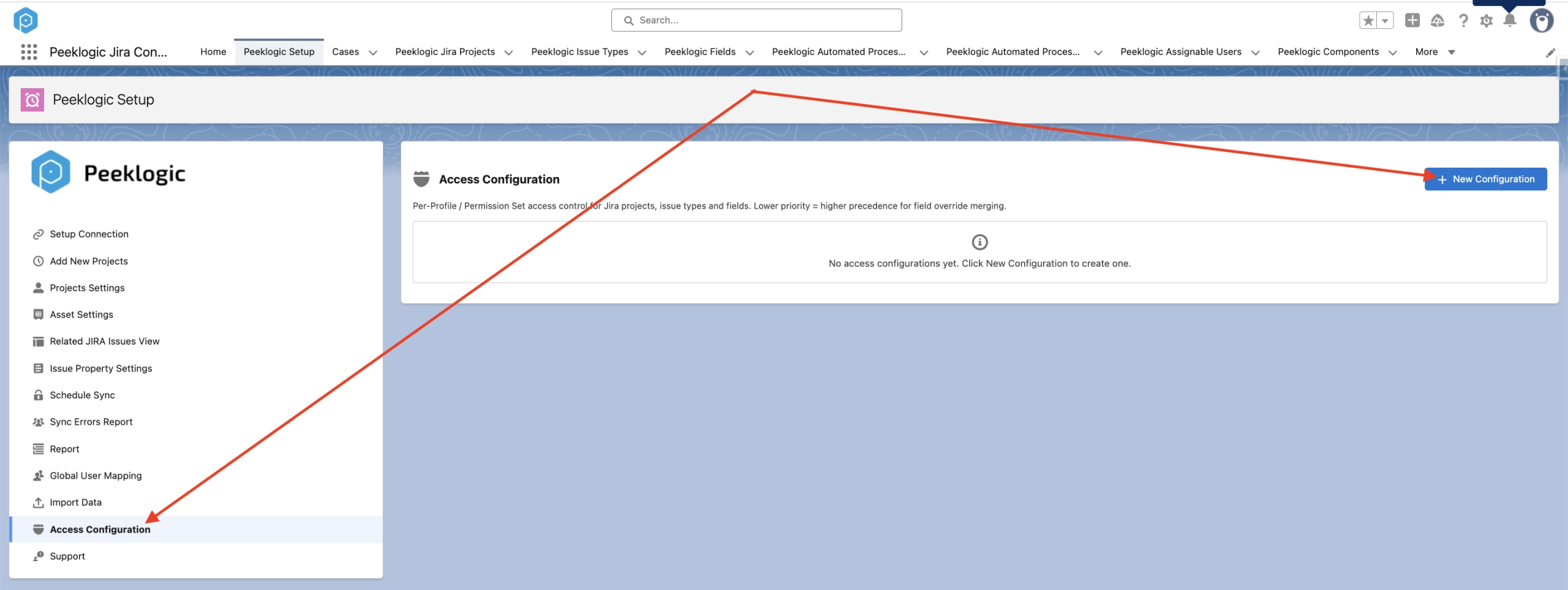Open the App Launcher grid icon
1568x590 pixels.
point(29,52)
